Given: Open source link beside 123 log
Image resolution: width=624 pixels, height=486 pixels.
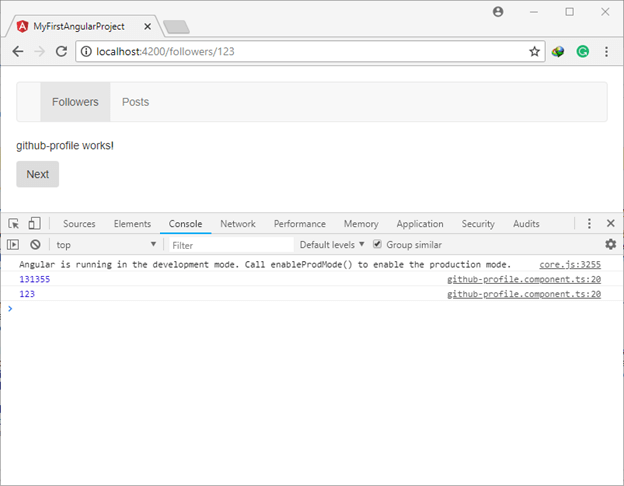Looking at the screenshot, I should tap(524, 294).
